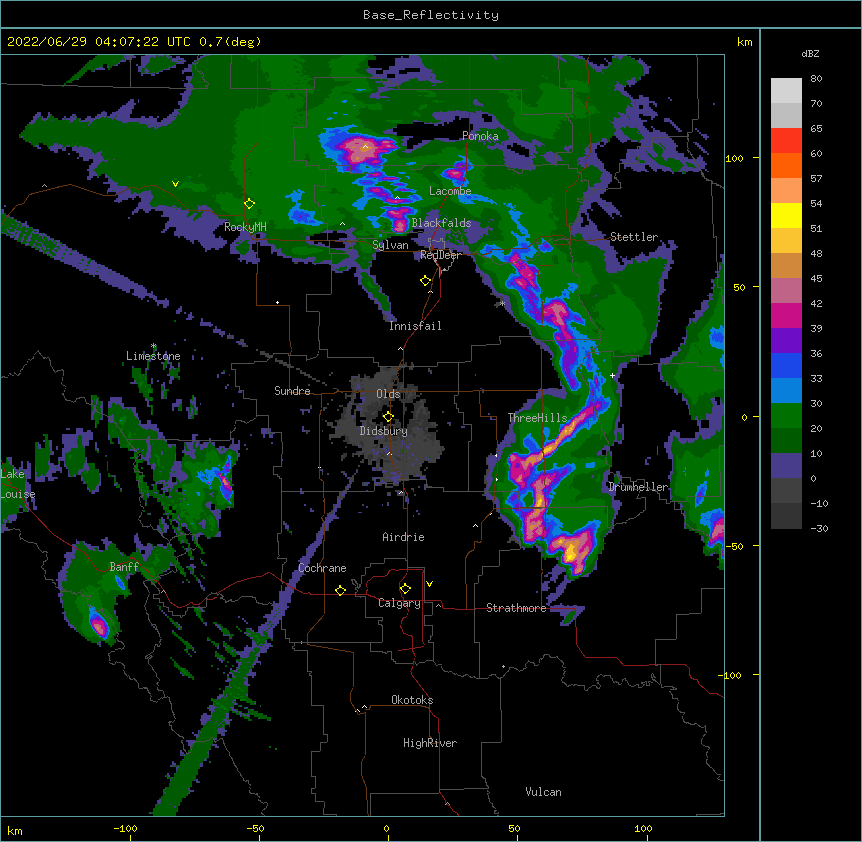Click the -50 tick on the bottom km axis
This screenshot has width=862, height=842.
coord(255,829)
